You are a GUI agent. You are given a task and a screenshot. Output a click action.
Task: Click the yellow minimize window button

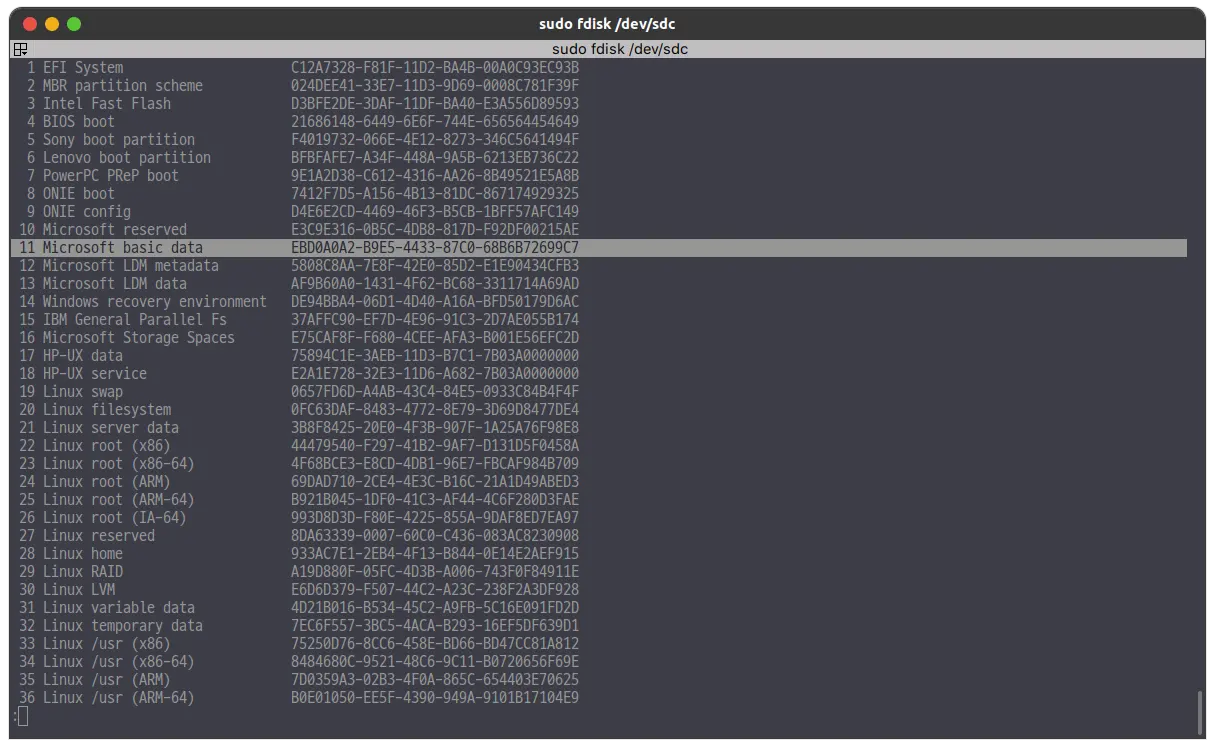52,24
